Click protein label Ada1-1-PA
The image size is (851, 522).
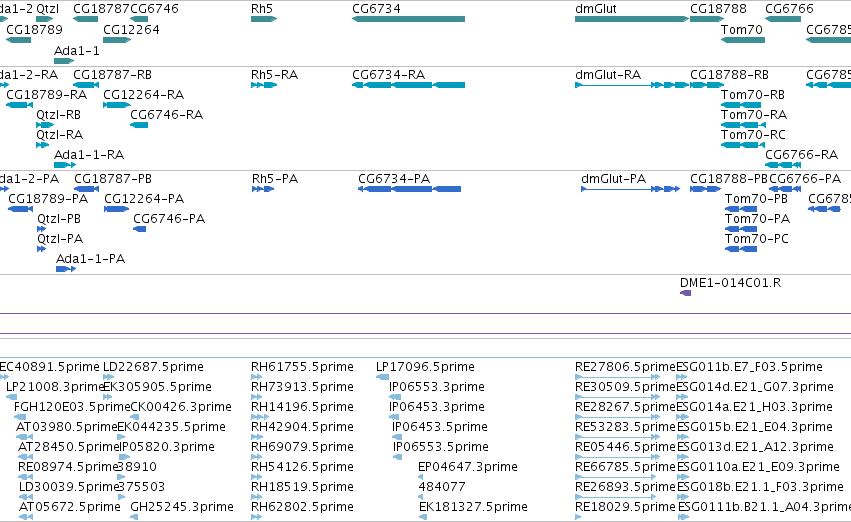[x=90, y=259]
